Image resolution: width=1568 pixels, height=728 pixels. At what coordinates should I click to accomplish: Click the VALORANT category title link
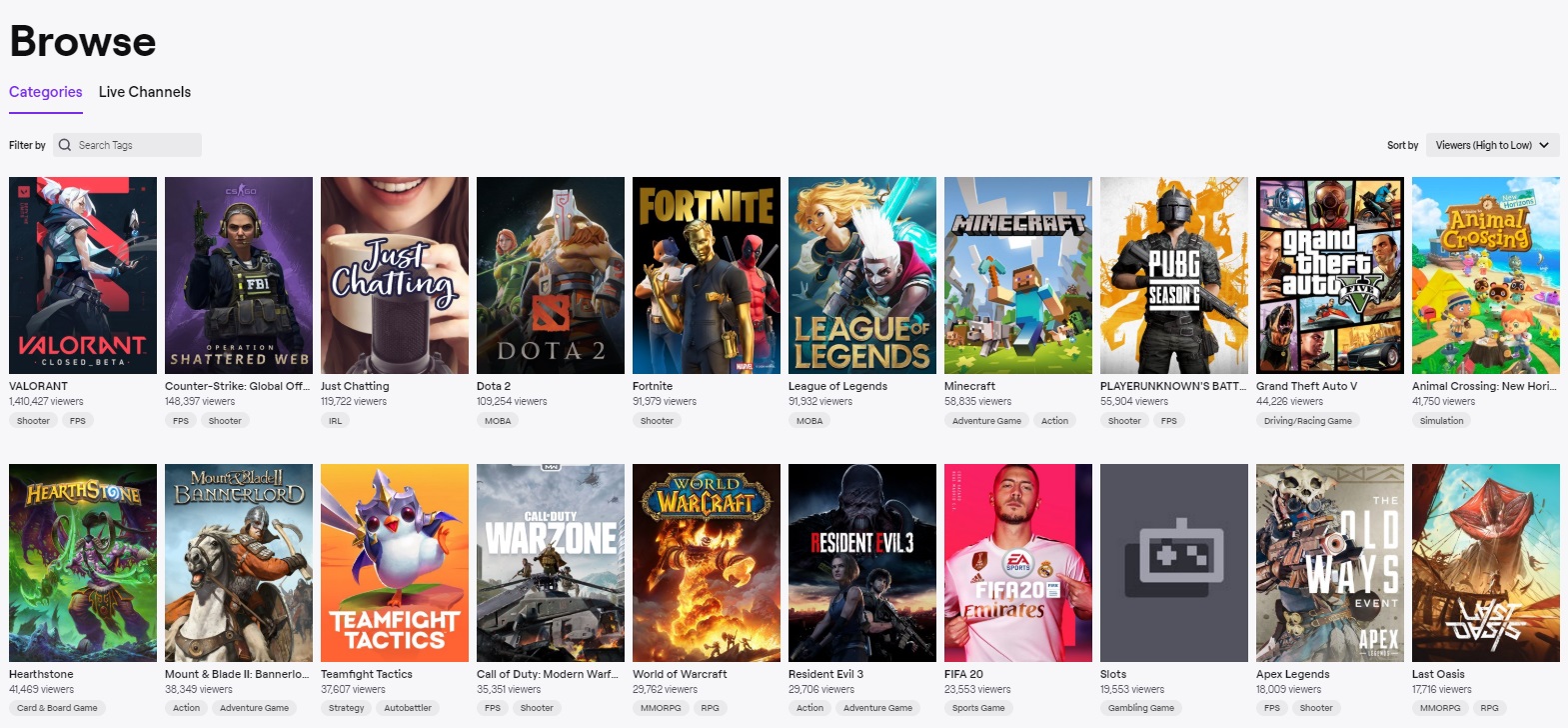(39, 386)
